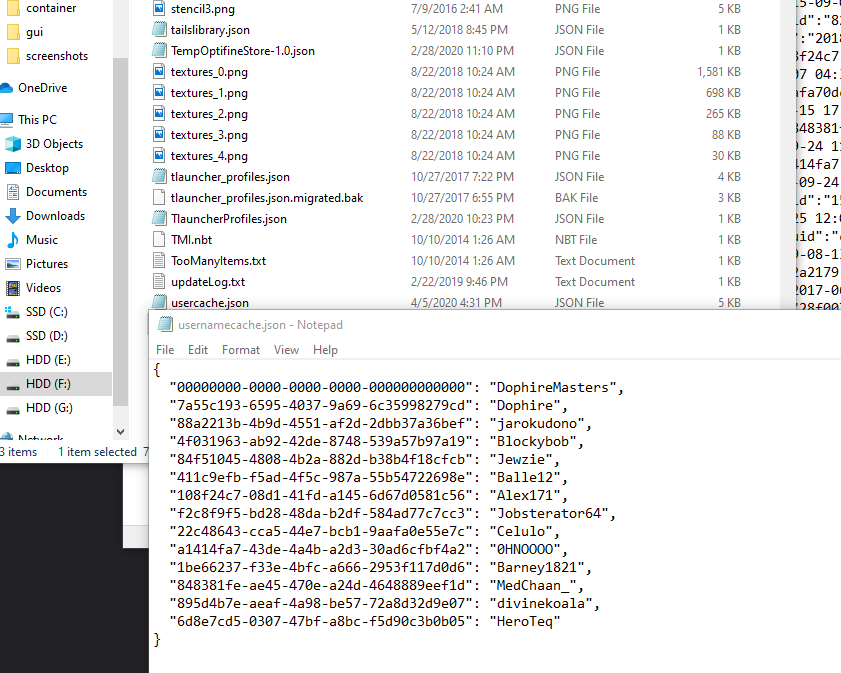Click the 698 KB size cell

pyautogui.click(x=723, y=93)
